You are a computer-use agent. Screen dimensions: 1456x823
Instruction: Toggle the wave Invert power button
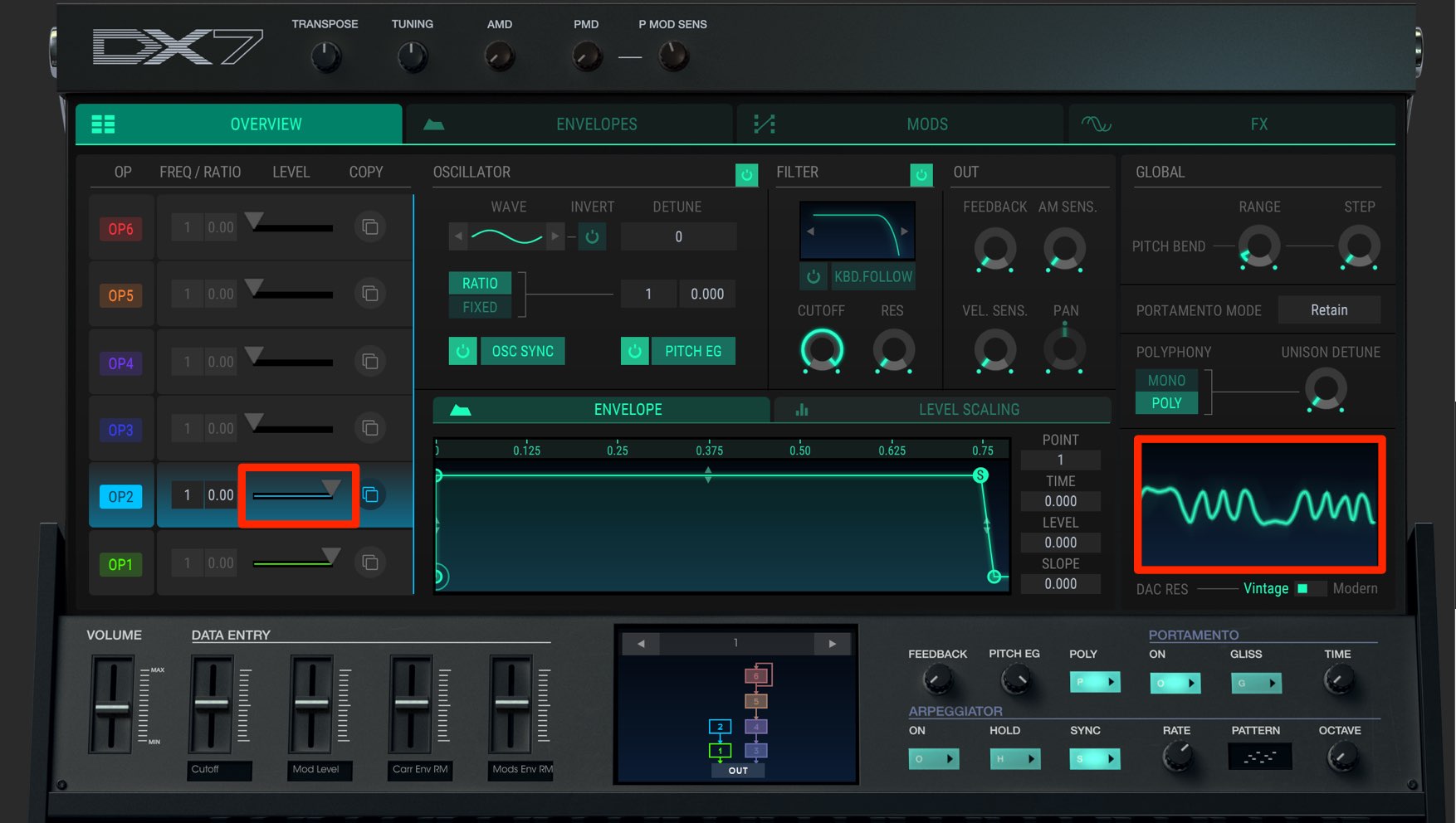coord(592,236)
